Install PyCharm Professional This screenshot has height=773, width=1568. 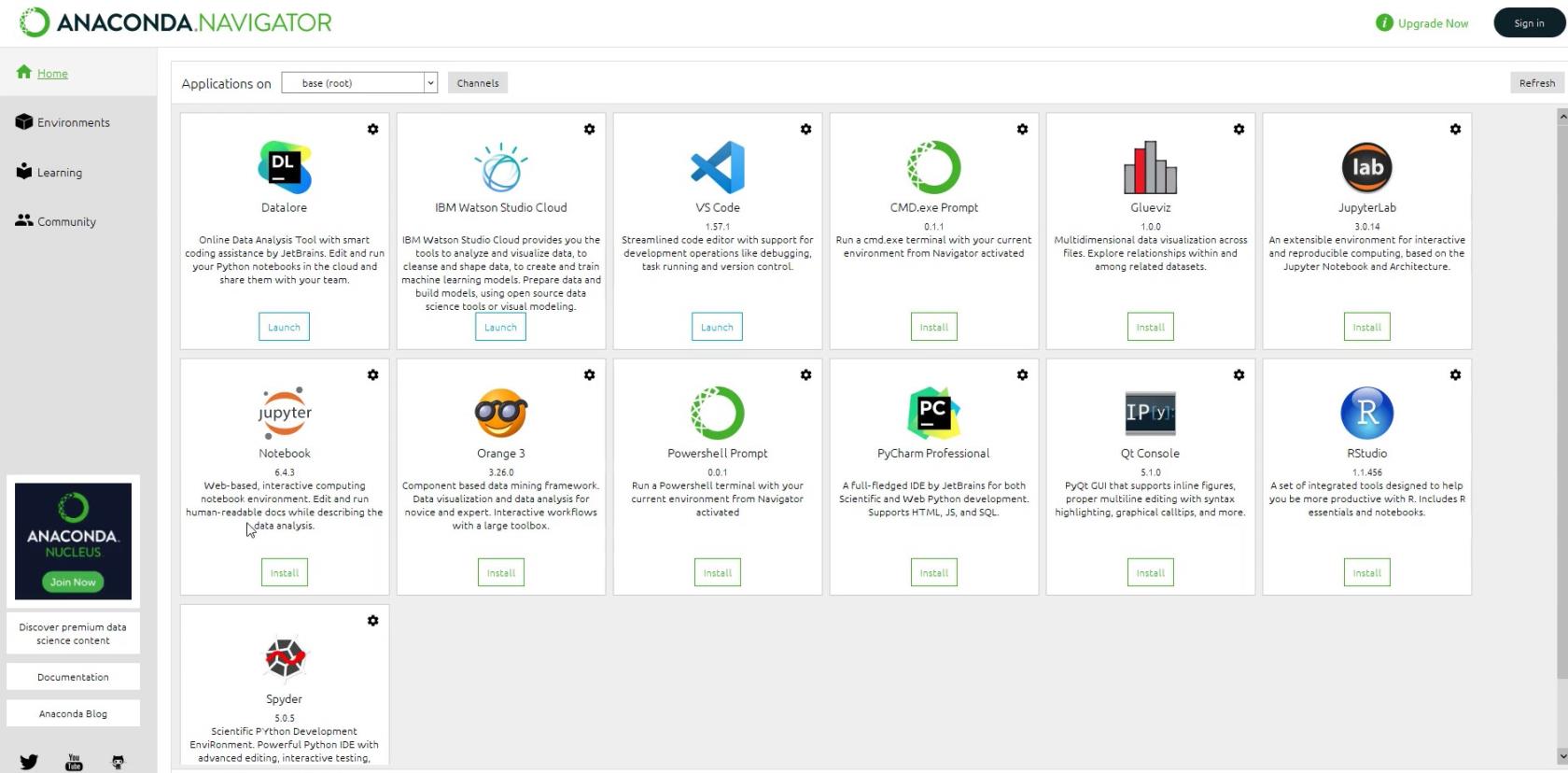point(934,572)
